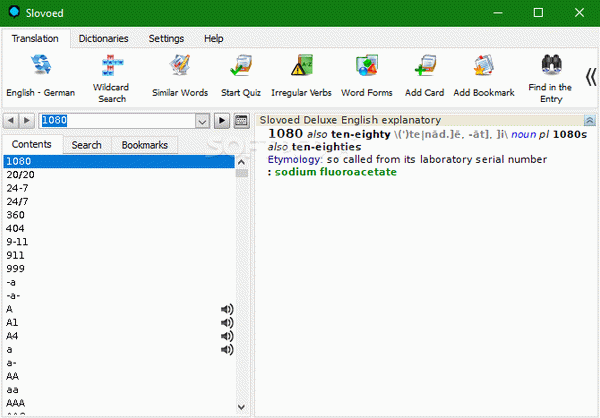Open the Irregular Verbs tool
600x418 pixels.
[301, 68]
